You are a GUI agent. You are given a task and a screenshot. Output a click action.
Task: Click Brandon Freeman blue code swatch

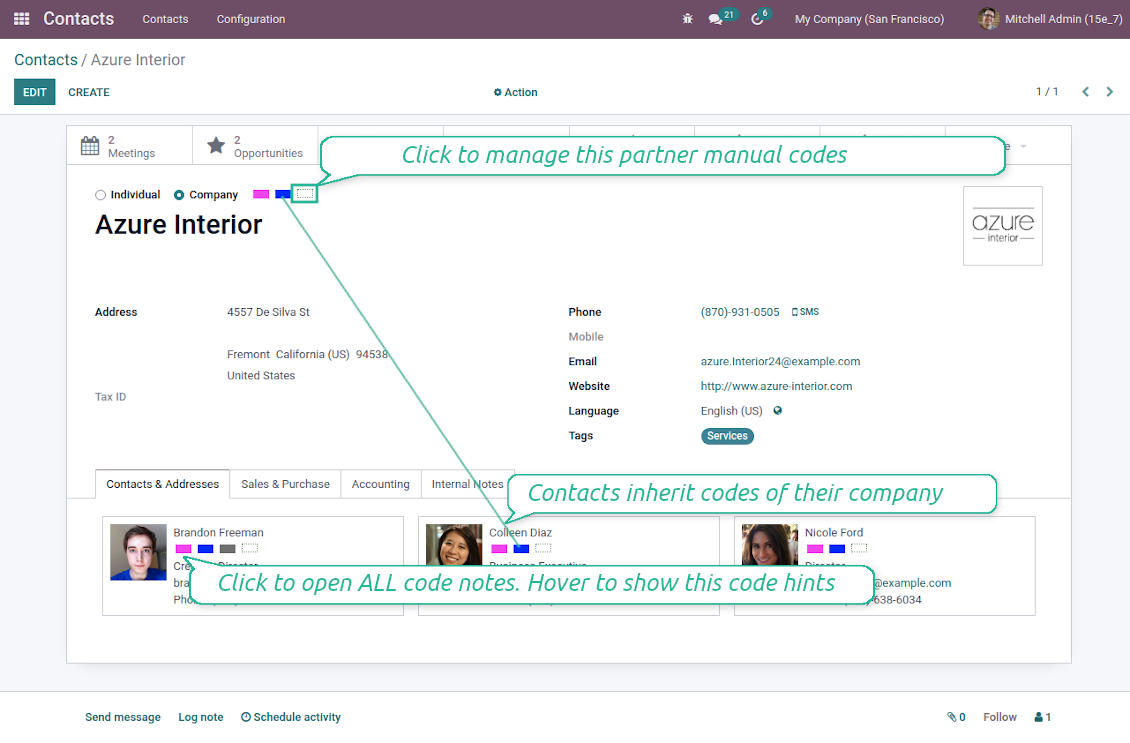pos(205,549)
